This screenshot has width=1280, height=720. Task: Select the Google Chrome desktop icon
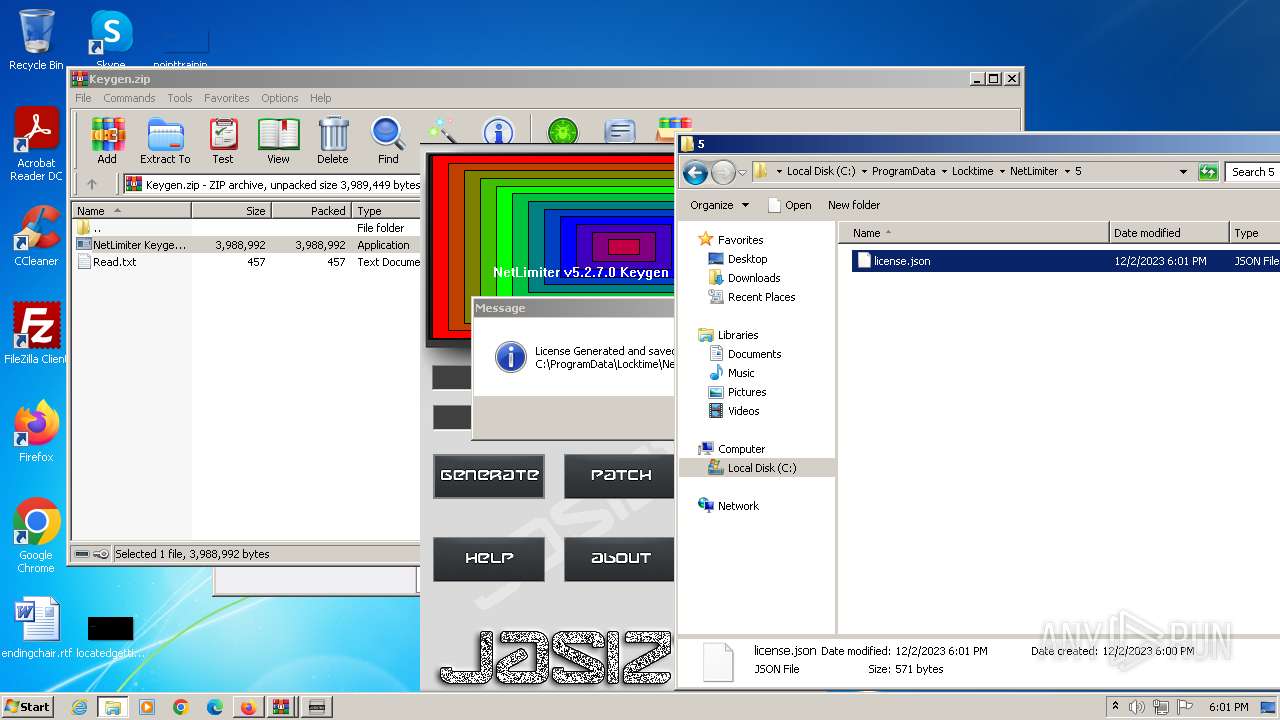tap(36, 535)
